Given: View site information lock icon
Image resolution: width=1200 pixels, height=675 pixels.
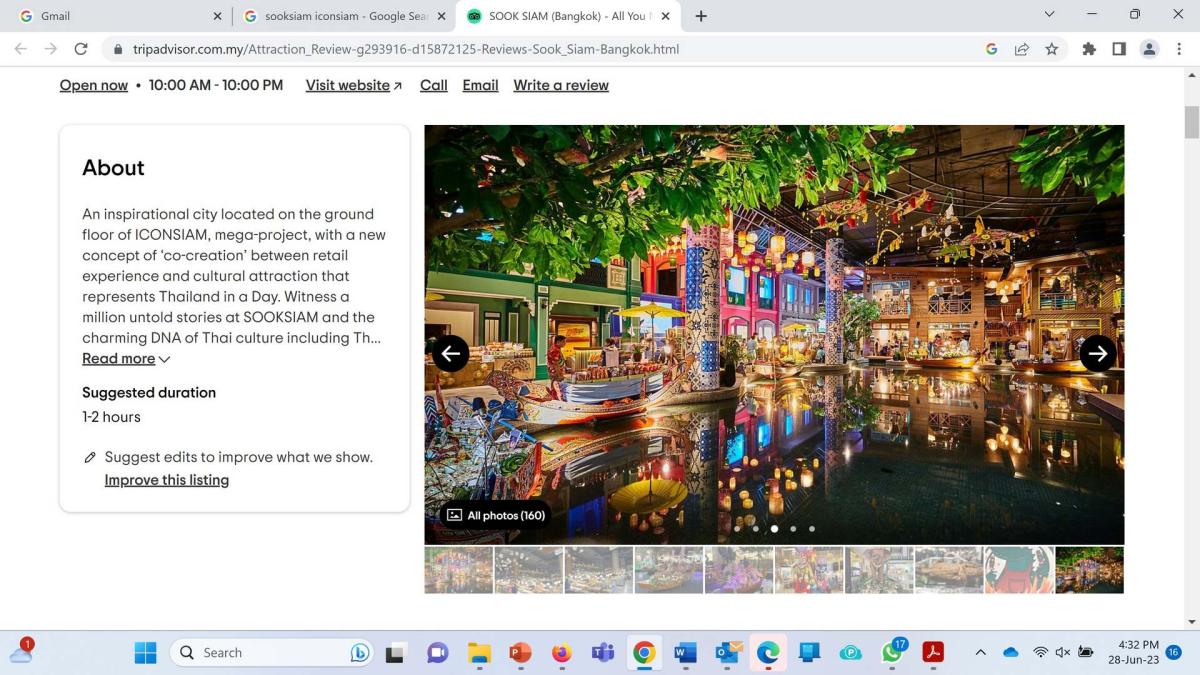Looking at the screenshot, I should (x=118, y=49).
